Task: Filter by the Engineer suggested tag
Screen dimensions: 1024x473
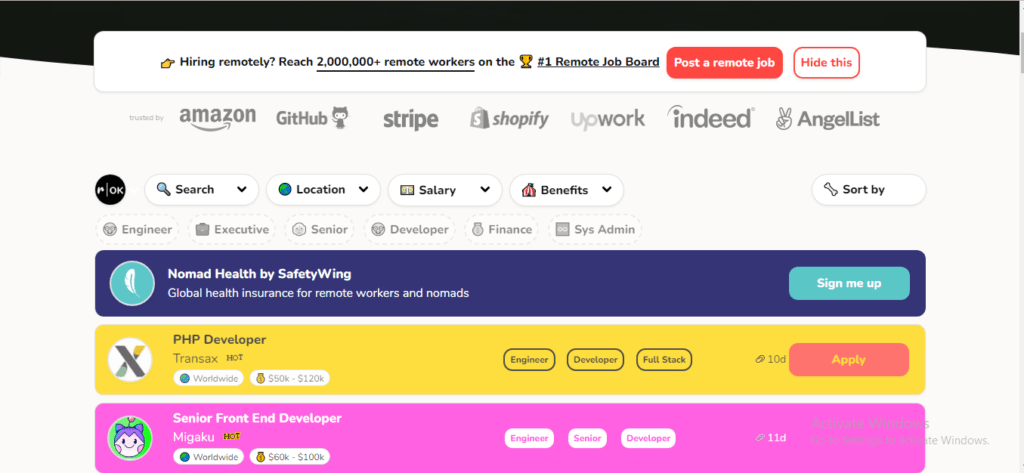Action: point(137,229)
